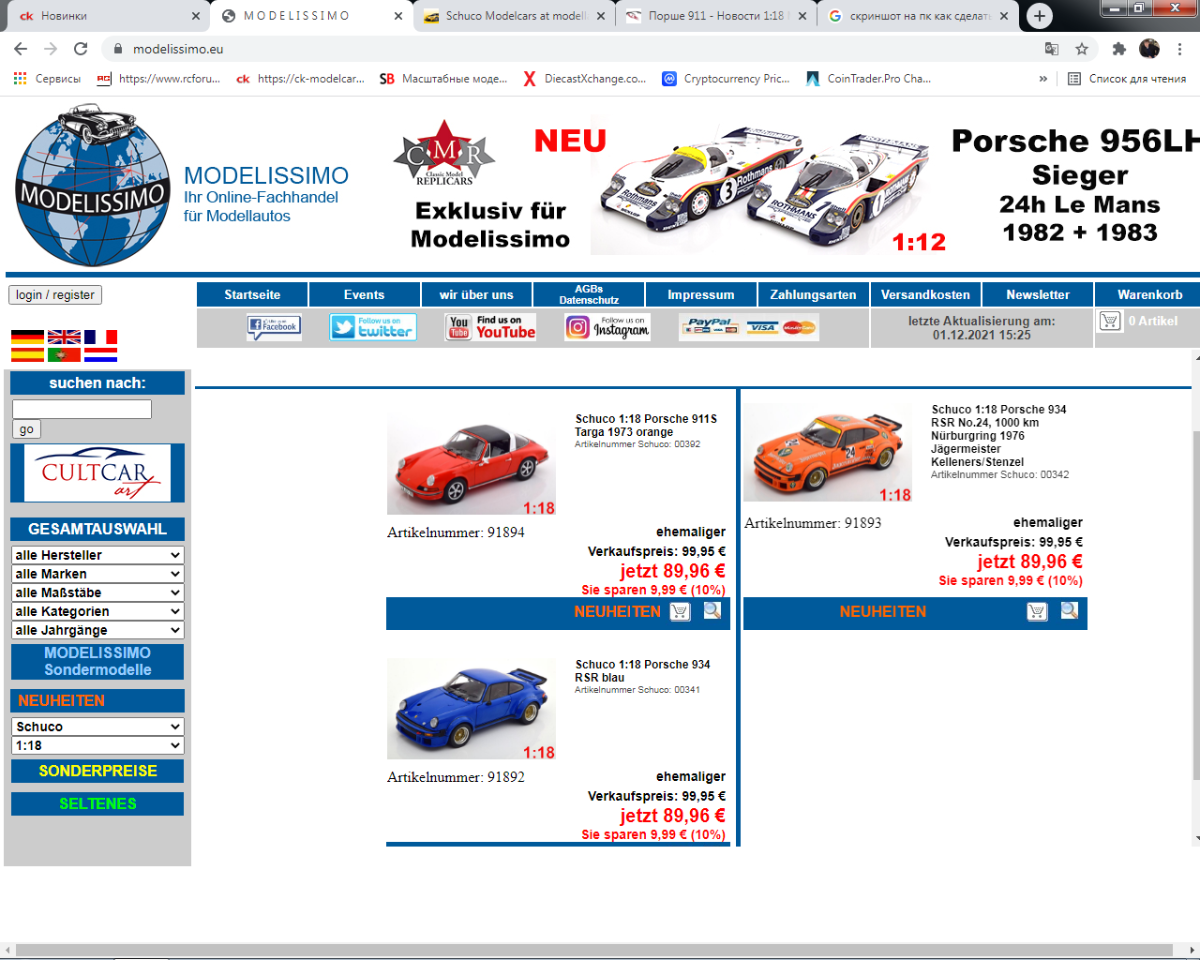
Task: Click the login / register button
Action: tap(55, 295)
